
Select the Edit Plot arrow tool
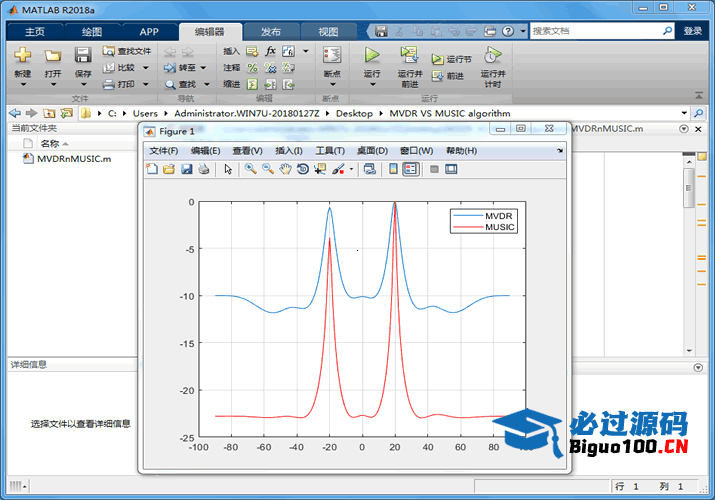(x=228, y=169)
